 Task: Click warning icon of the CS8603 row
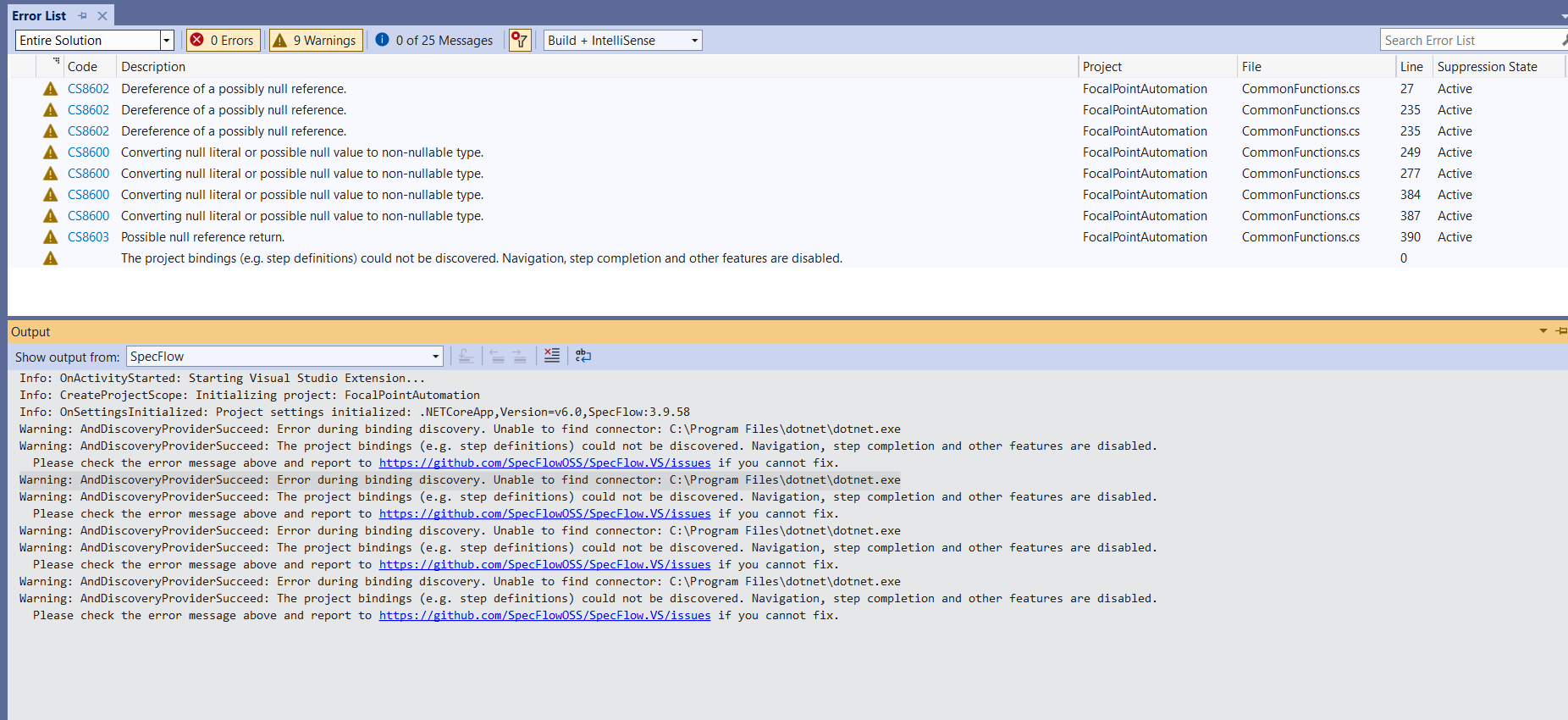tap(51, 237)
